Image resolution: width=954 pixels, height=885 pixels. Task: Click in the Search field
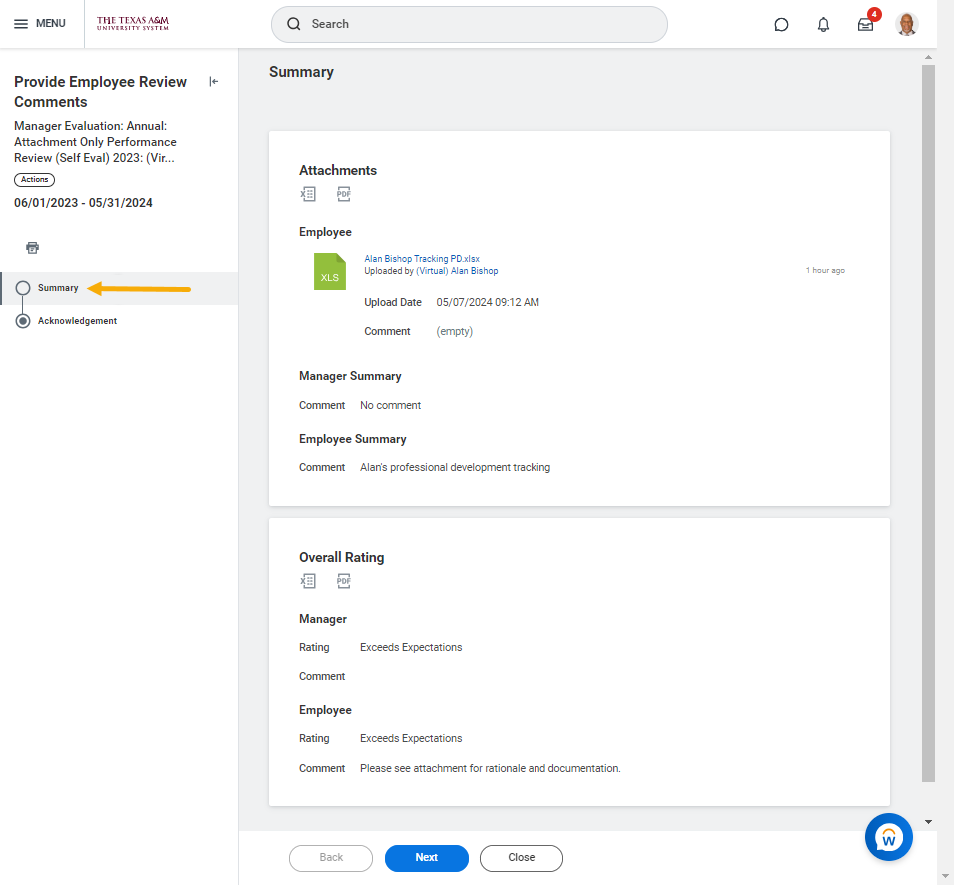click(468, 24)
